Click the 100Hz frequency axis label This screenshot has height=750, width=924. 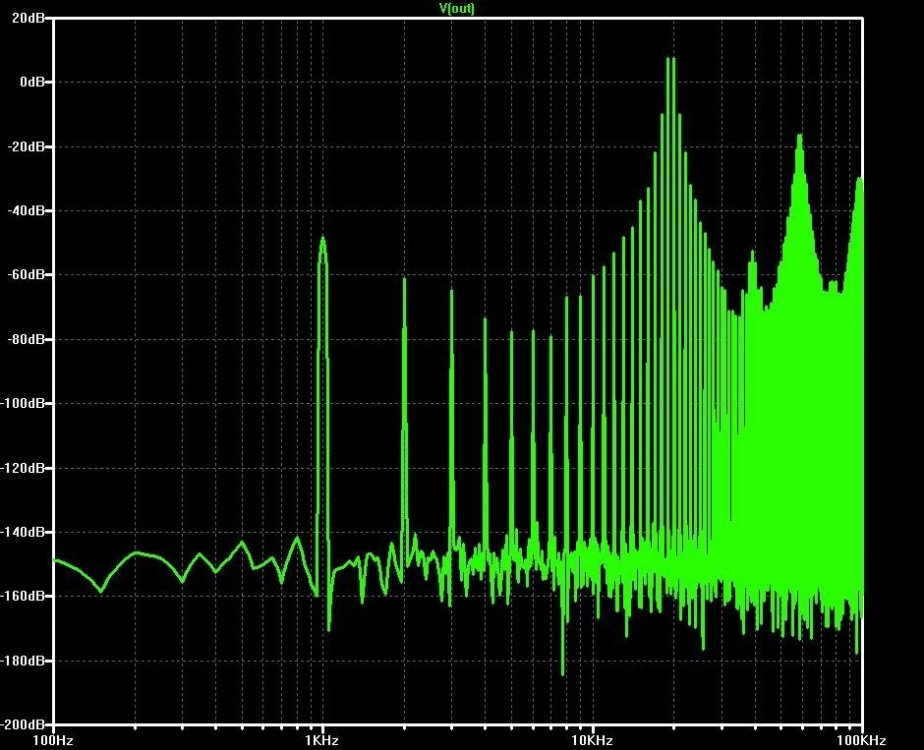pyautogui.click(x=53, y=741)
